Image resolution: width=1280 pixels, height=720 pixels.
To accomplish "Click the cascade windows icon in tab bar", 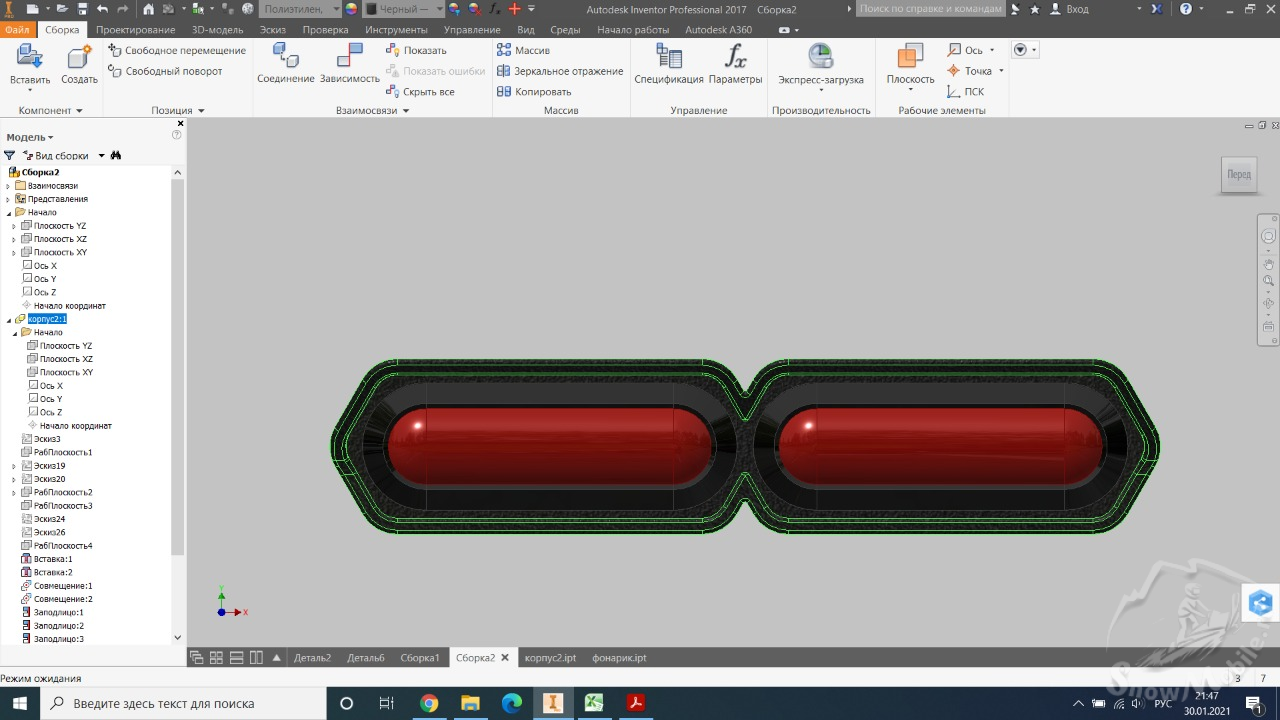I will click(x=196, y=658).
